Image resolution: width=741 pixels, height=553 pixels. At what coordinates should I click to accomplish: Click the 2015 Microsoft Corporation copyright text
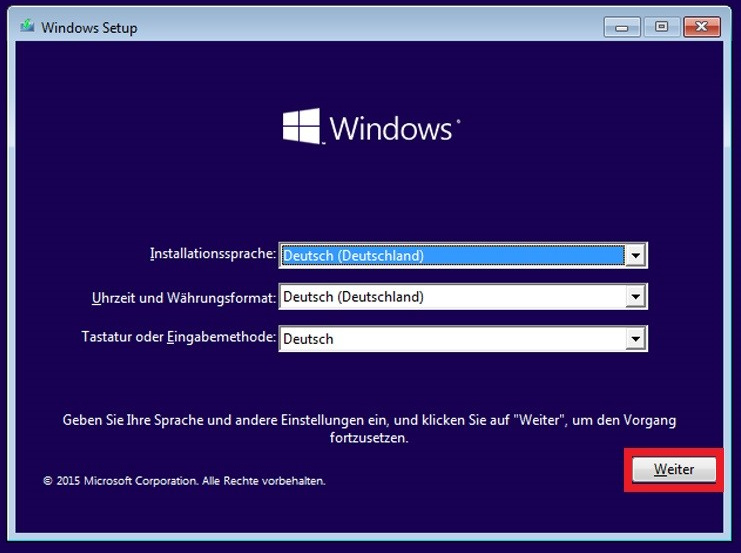tap(184, 481)
